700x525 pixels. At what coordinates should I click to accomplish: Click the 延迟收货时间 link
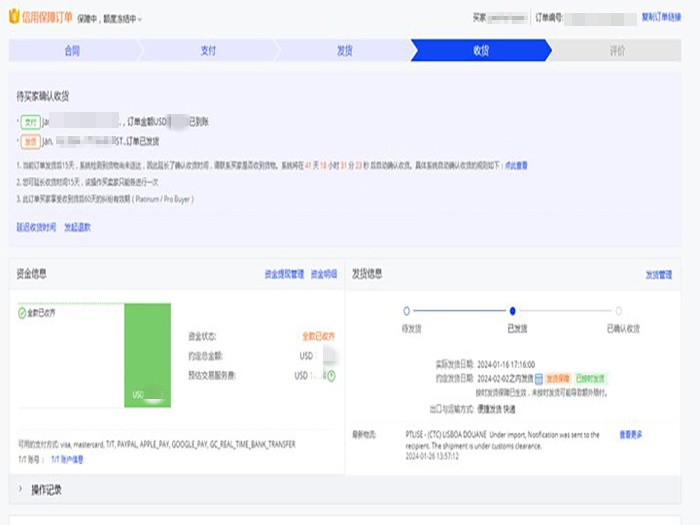[x=36, y=227]
